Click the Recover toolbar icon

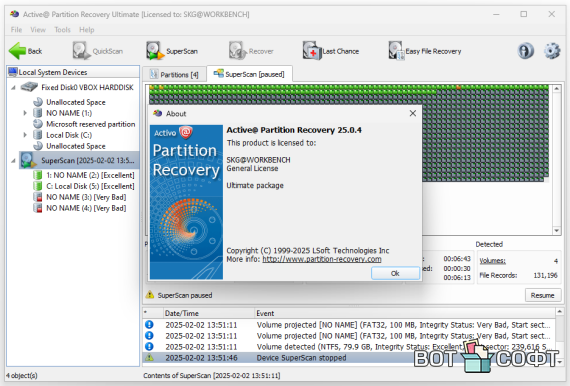point(238,51)
